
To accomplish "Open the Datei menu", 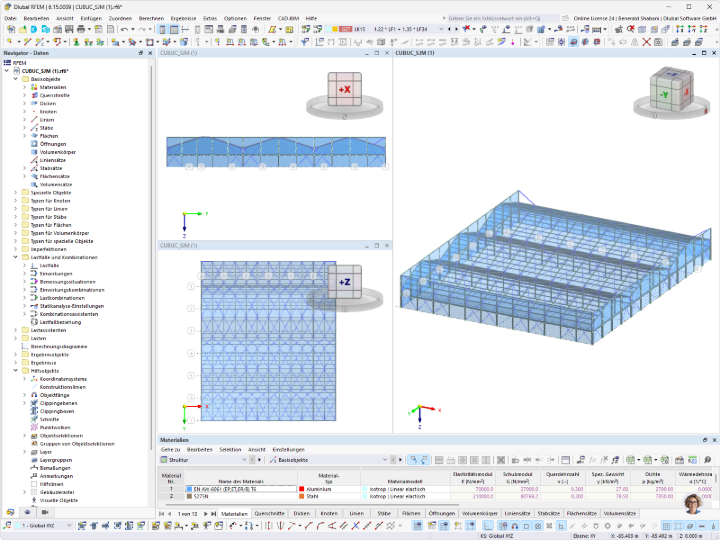I will coord(10,18).
